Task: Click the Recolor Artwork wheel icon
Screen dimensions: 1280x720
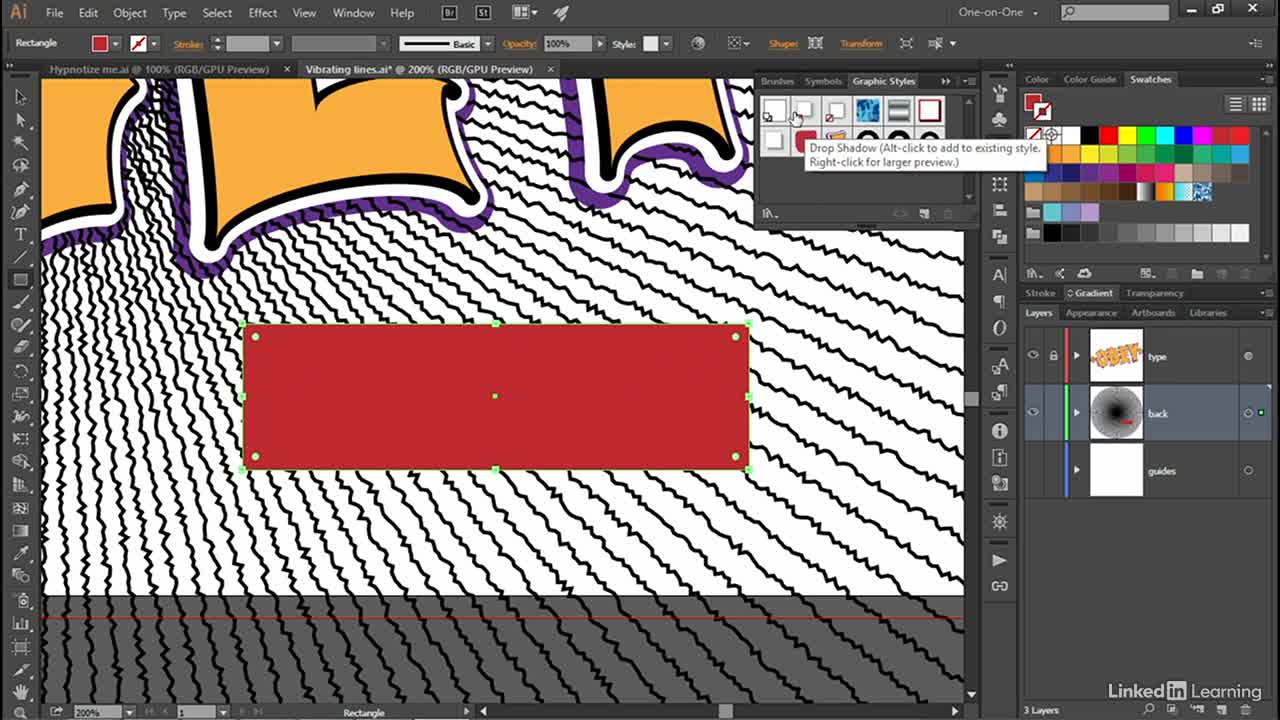Action: (698, 43)
